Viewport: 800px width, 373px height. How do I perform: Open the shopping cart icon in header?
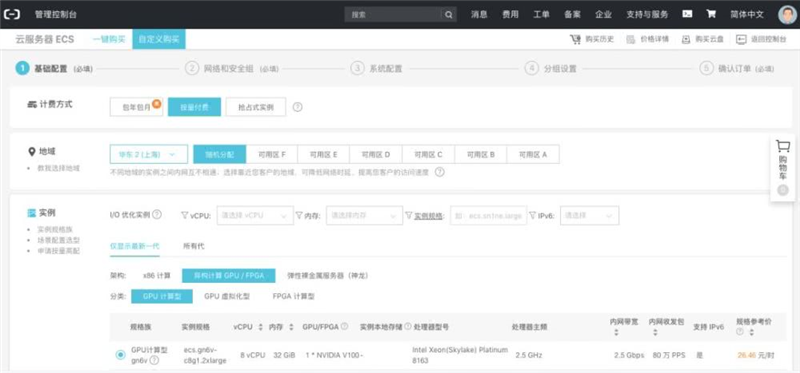pos(711,14)
